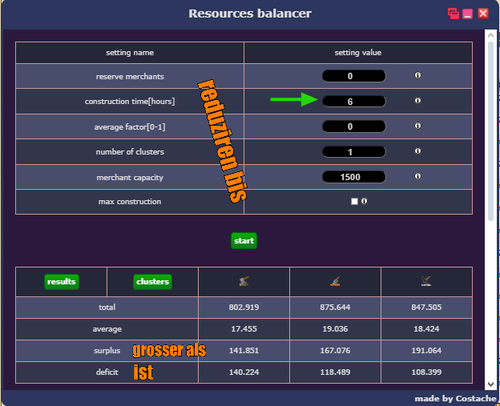Click the average value 18.424
The image size is (500, 406).
(426, 329)
